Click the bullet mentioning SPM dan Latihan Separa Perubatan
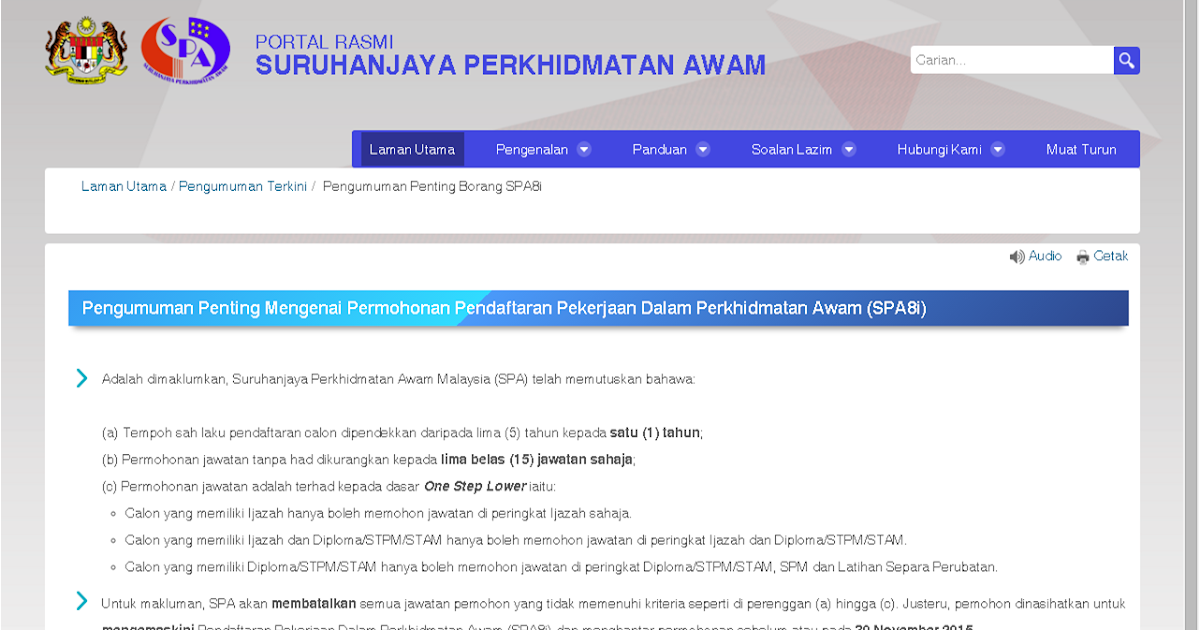Image resolution: width=1200 pixels, height=630 pixels. click(562, 568)
